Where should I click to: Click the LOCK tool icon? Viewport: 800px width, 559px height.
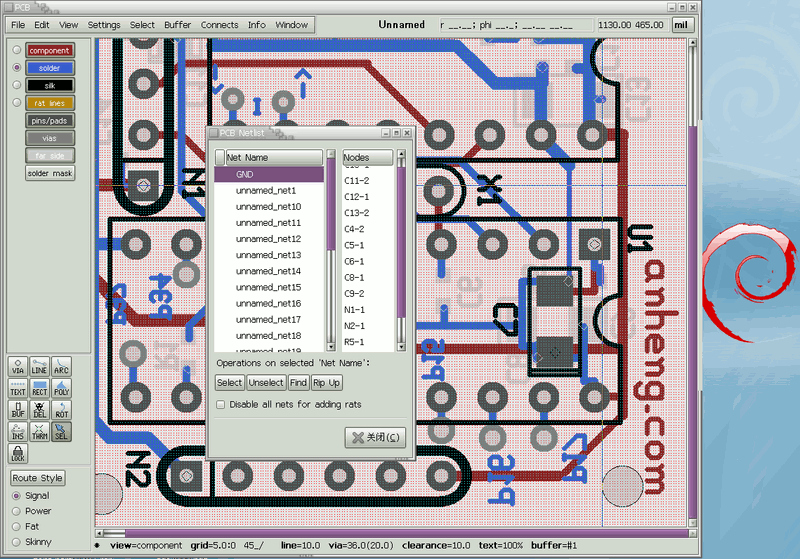click(x=18, y=455)
